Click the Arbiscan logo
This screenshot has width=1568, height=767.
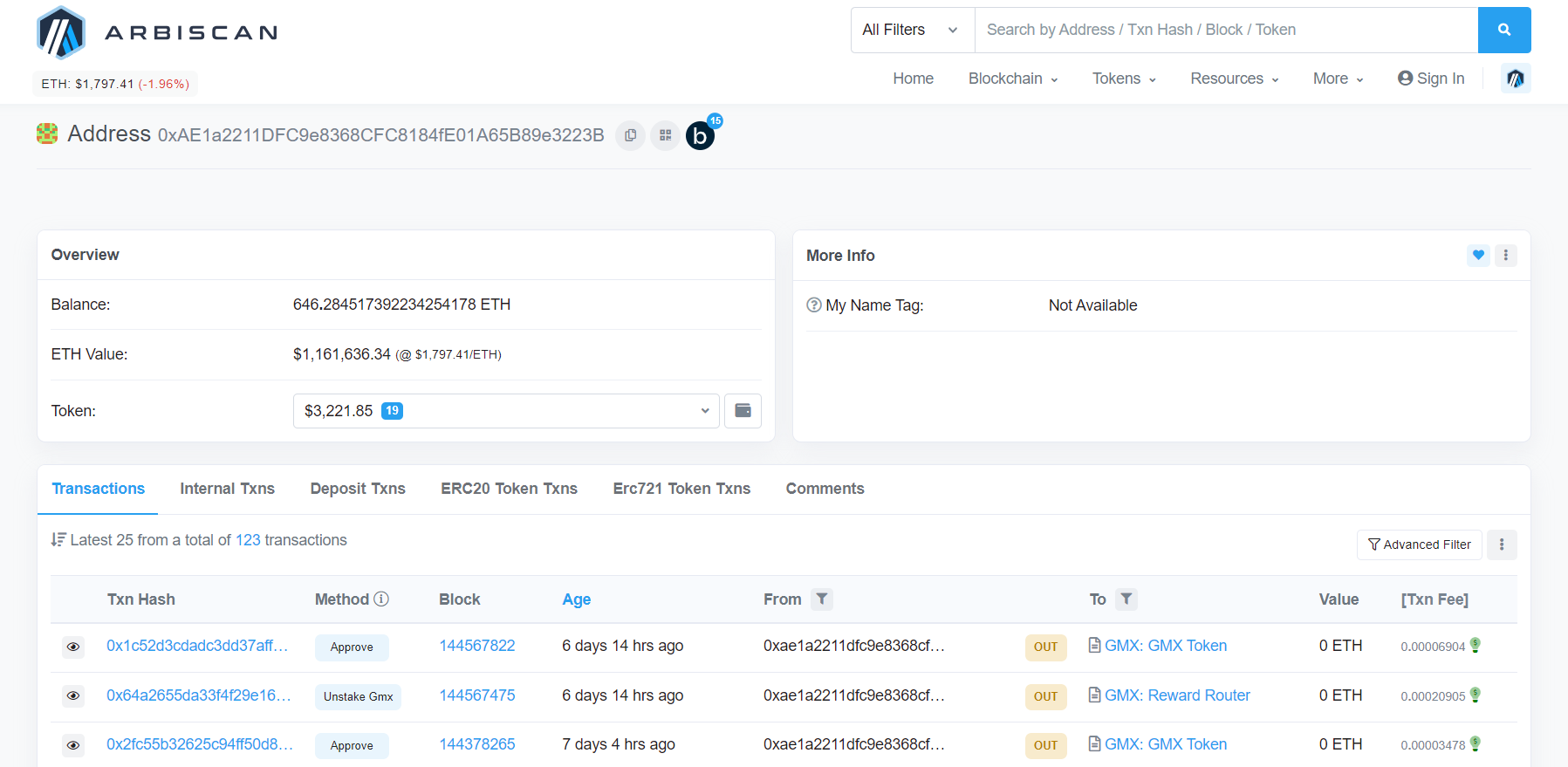157,32
